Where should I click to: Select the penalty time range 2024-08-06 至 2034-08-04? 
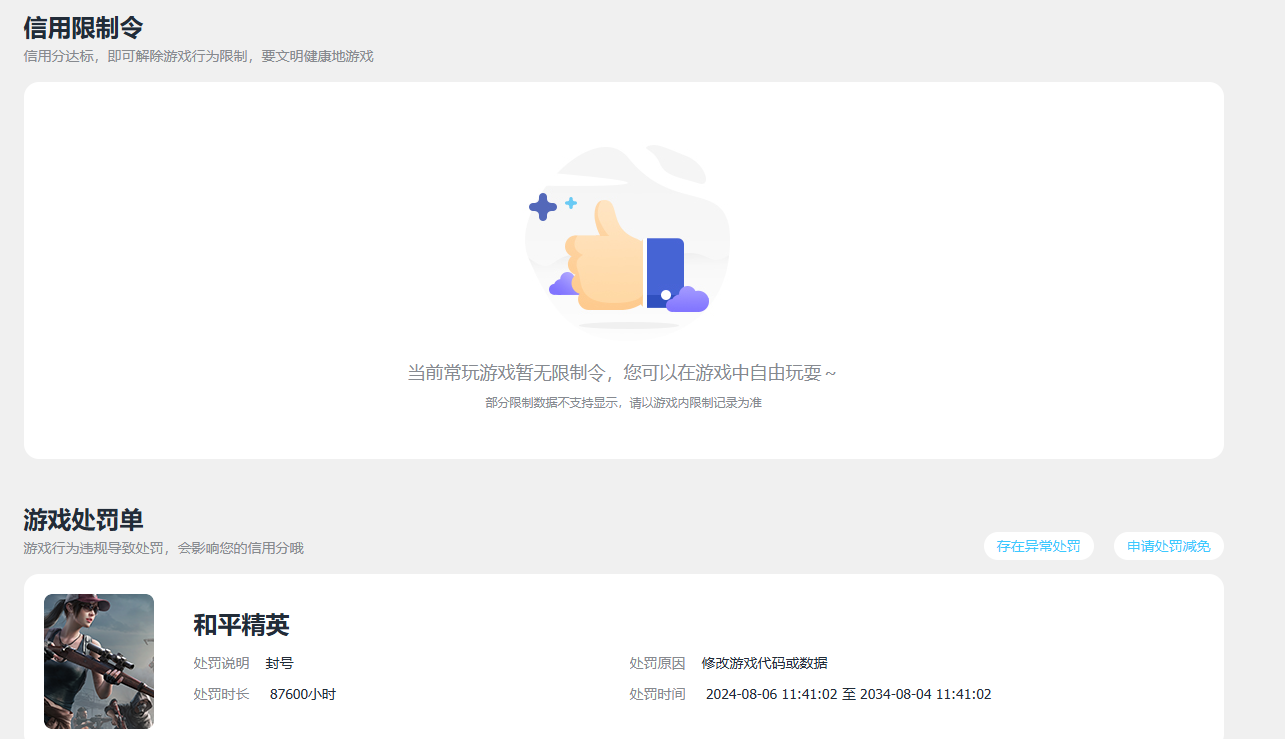tap(848, 694)
